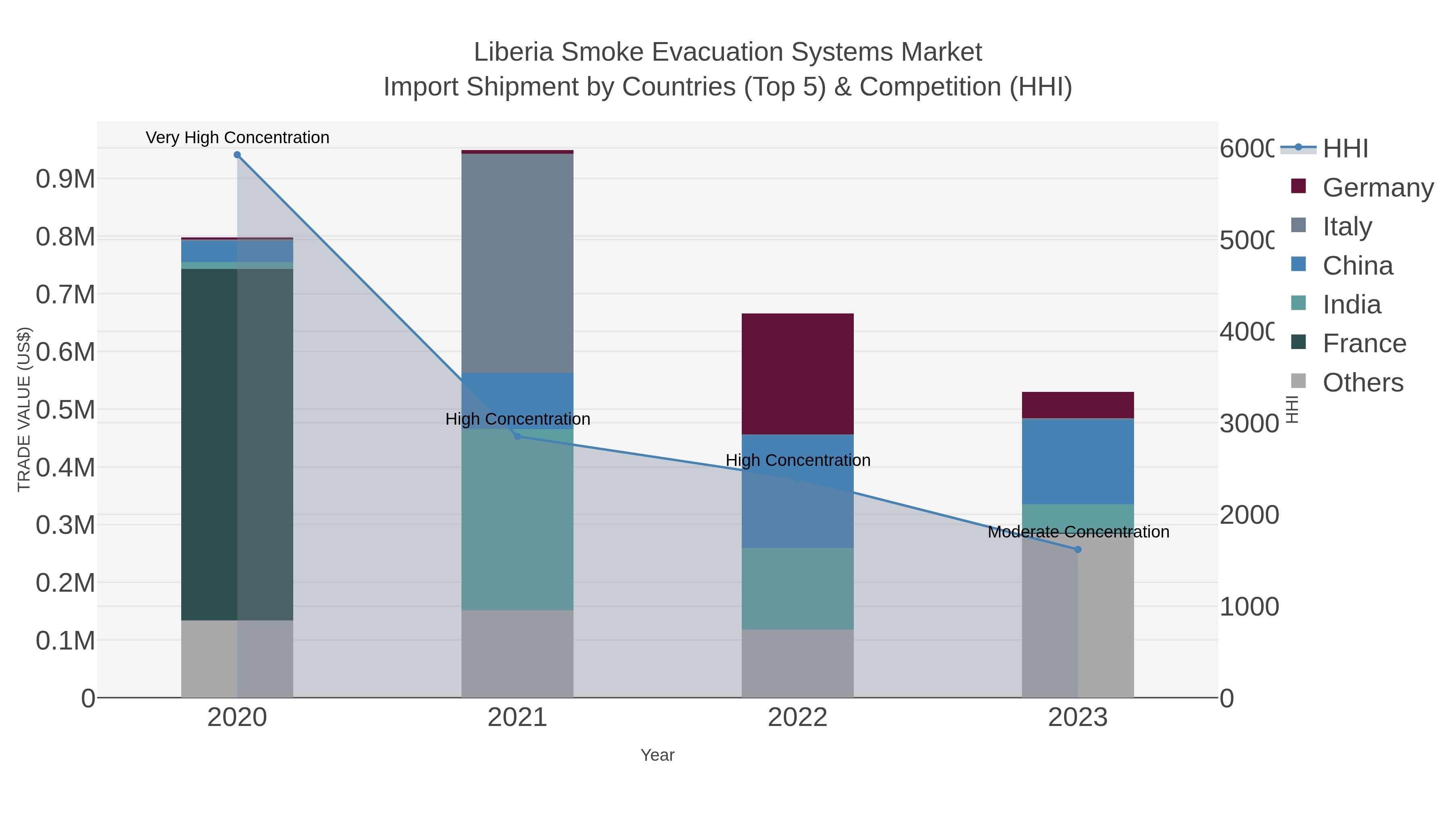Click the 2021 x-axis label
Image resolution: width=1456 pixels, height=819 pixels.
517,717
